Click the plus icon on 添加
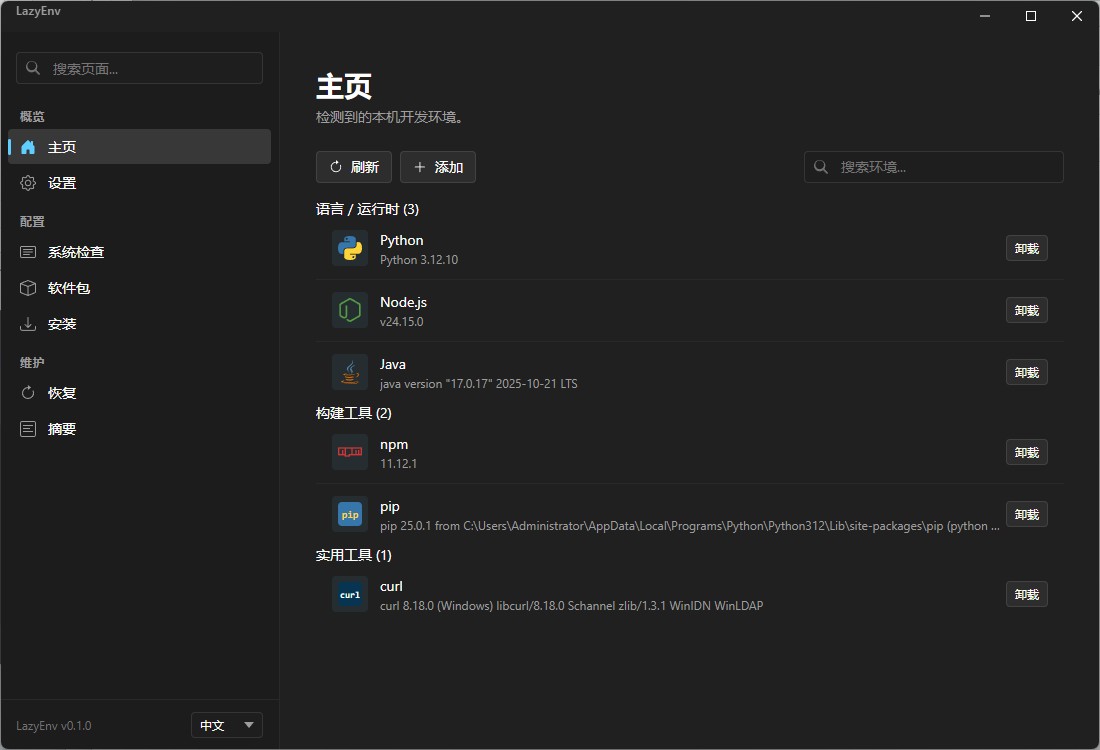 (x=420, y=167)
